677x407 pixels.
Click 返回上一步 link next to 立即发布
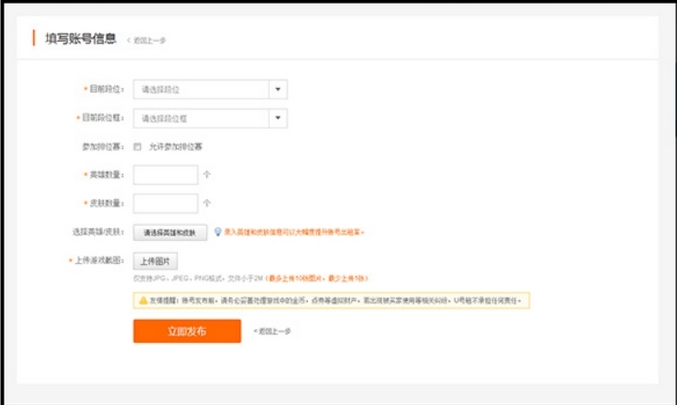(x=271, y=331)
